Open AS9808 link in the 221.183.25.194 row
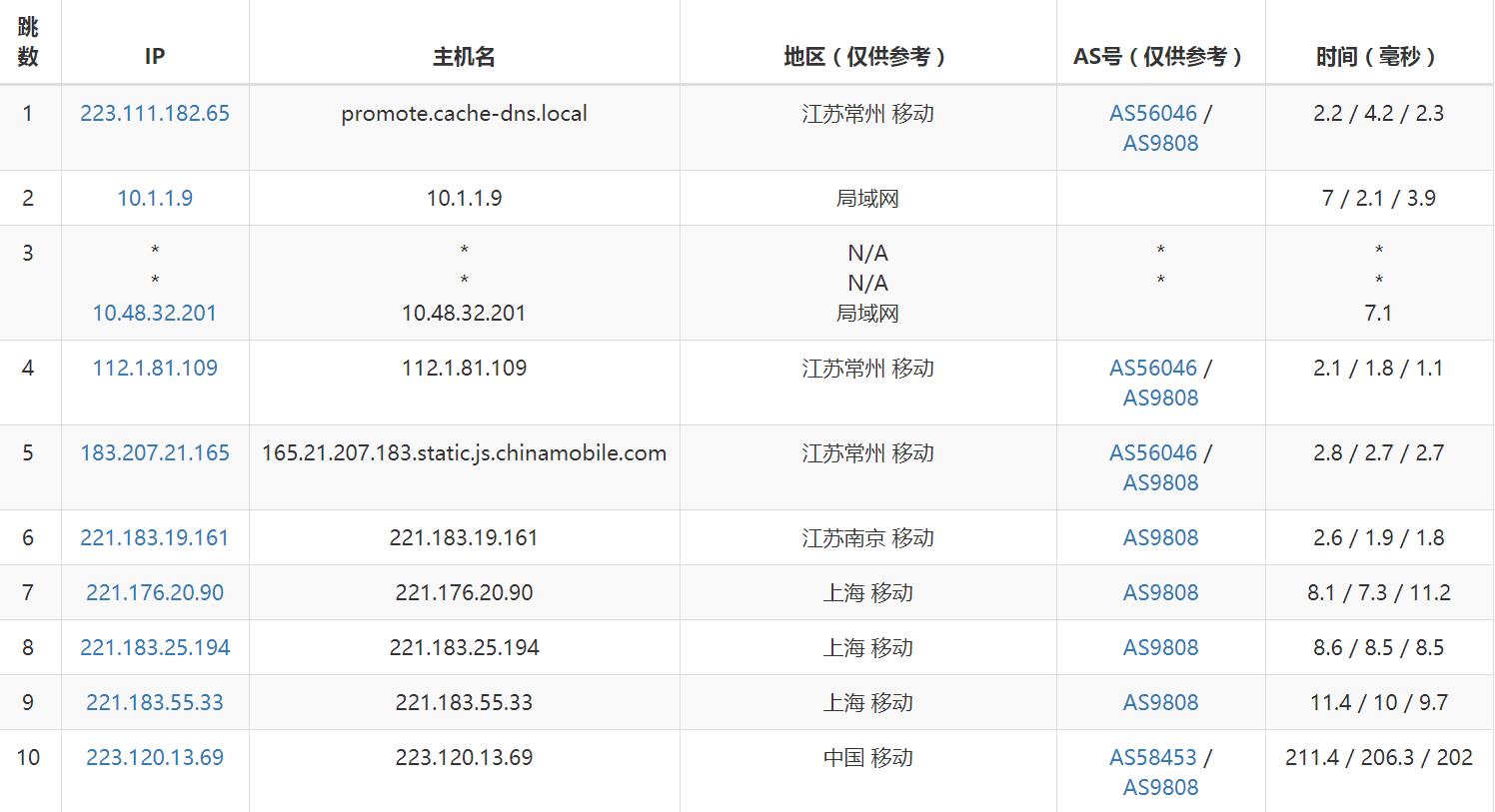Screen dimensions: 1495x812 pos(1160,647)
